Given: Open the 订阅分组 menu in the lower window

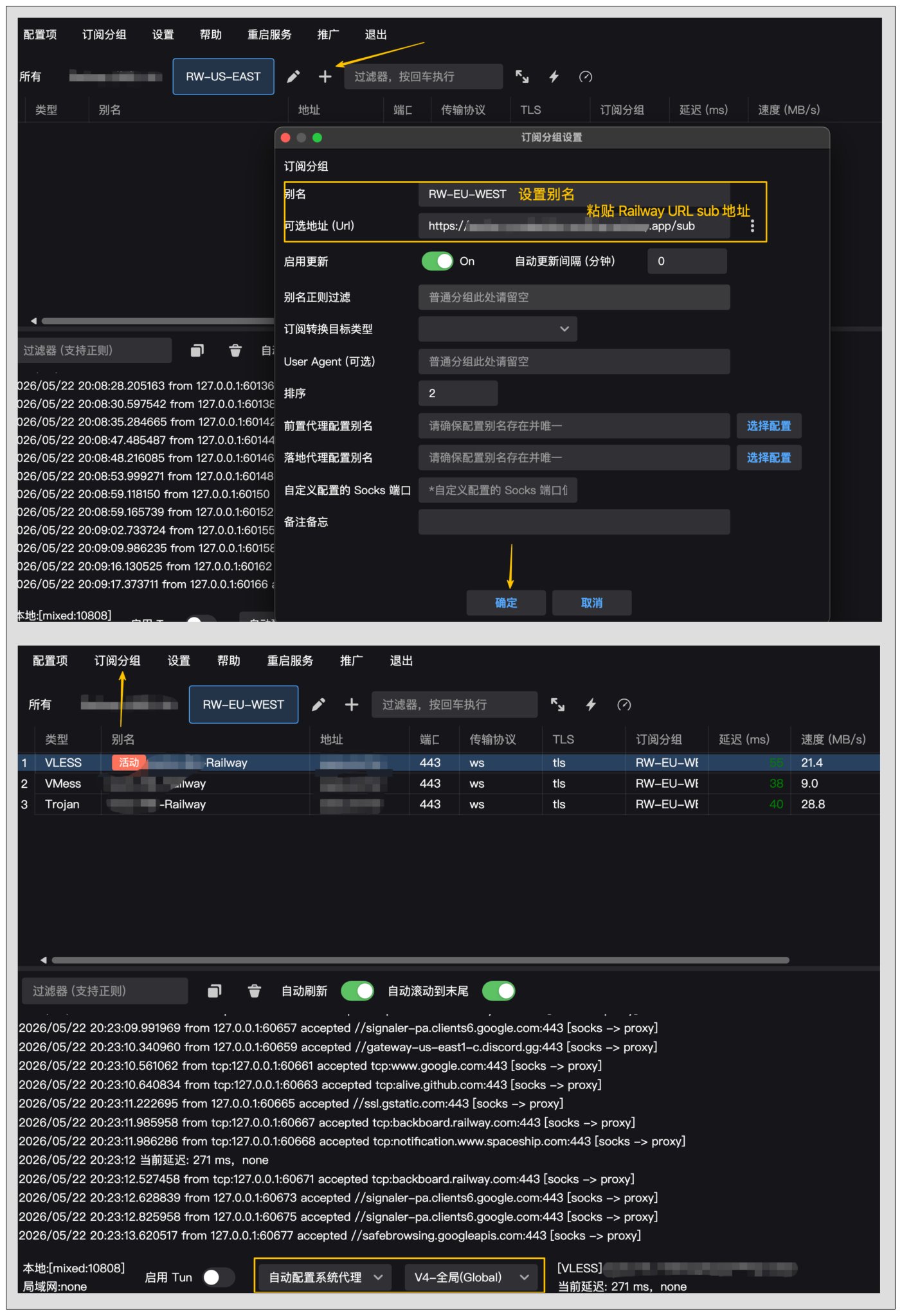Looking at the screenshot, I should tap(117, 661).
